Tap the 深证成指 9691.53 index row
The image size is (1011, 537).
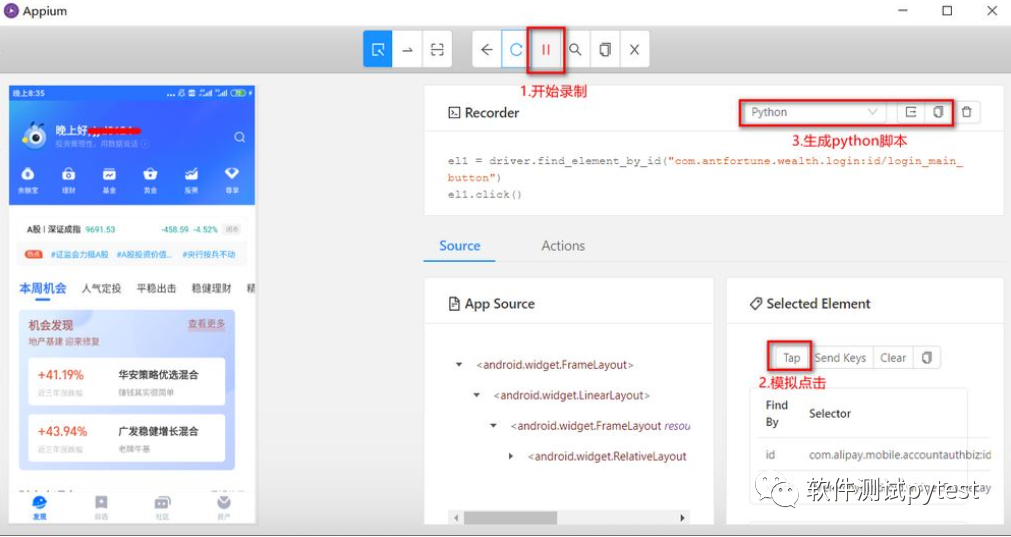pyautogui.click(x=132, y=229)
